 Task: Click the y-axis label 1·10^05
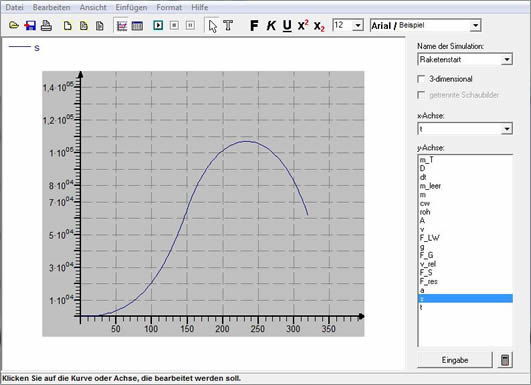click(x=61, y=153)
